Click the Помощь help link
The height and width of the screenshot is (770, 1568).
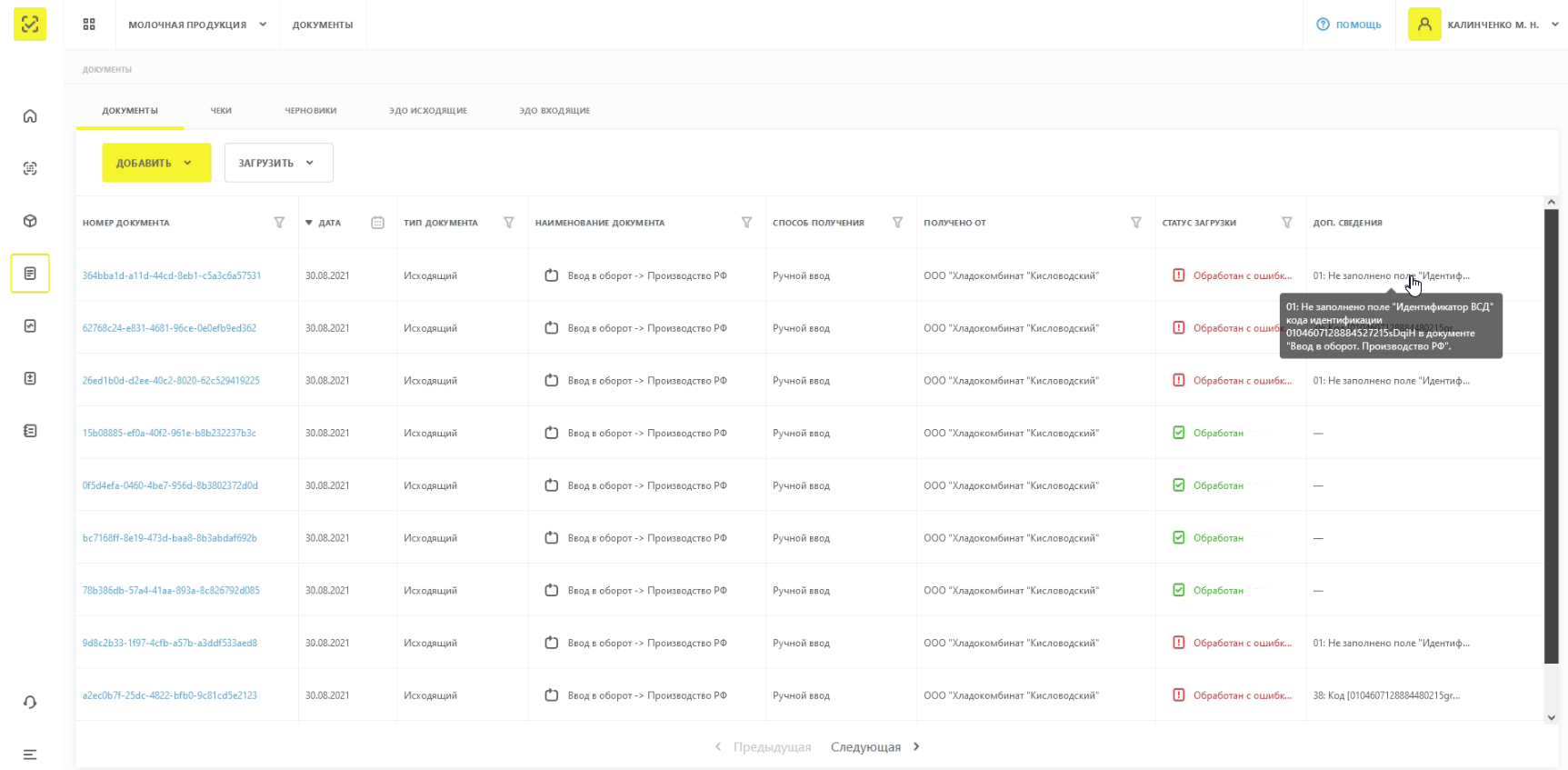pyautogui.click(x=1349, y=25)
